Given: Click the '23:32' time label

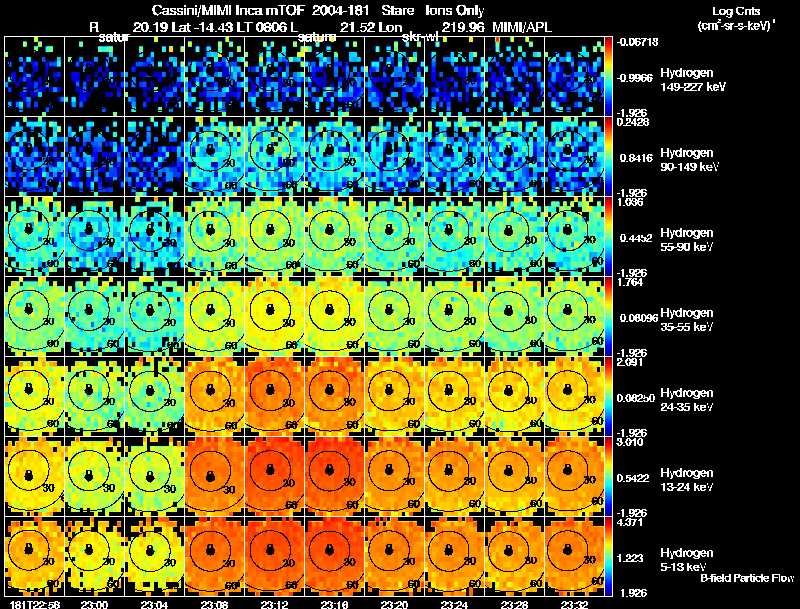Looking at the screenshot, I should (574, 605).
